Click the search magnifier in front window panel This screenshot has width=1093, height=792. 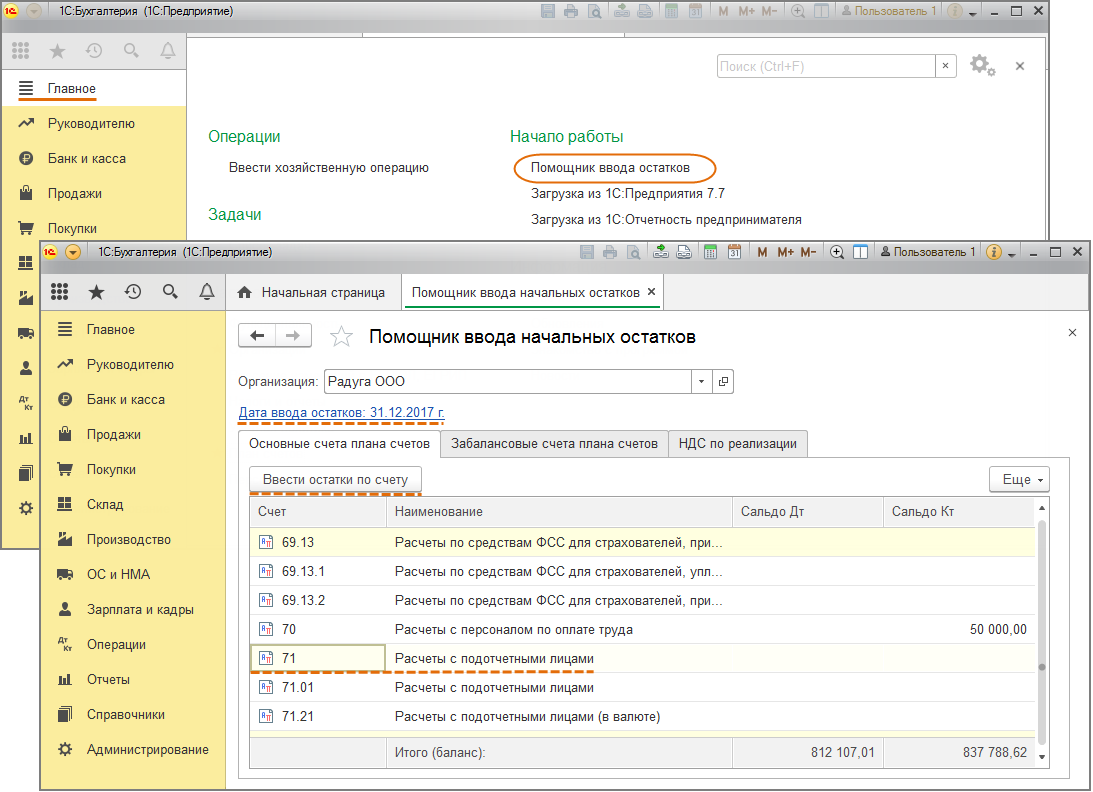click(x=170, y=292)
